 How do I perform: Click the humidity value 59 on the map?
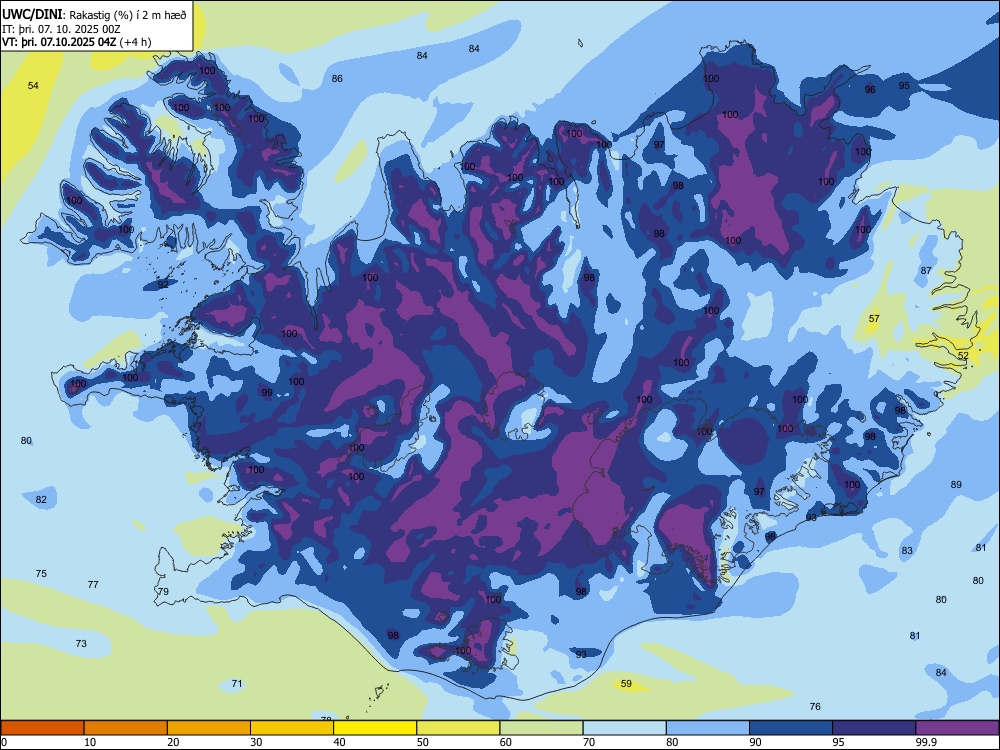[626, 684]
